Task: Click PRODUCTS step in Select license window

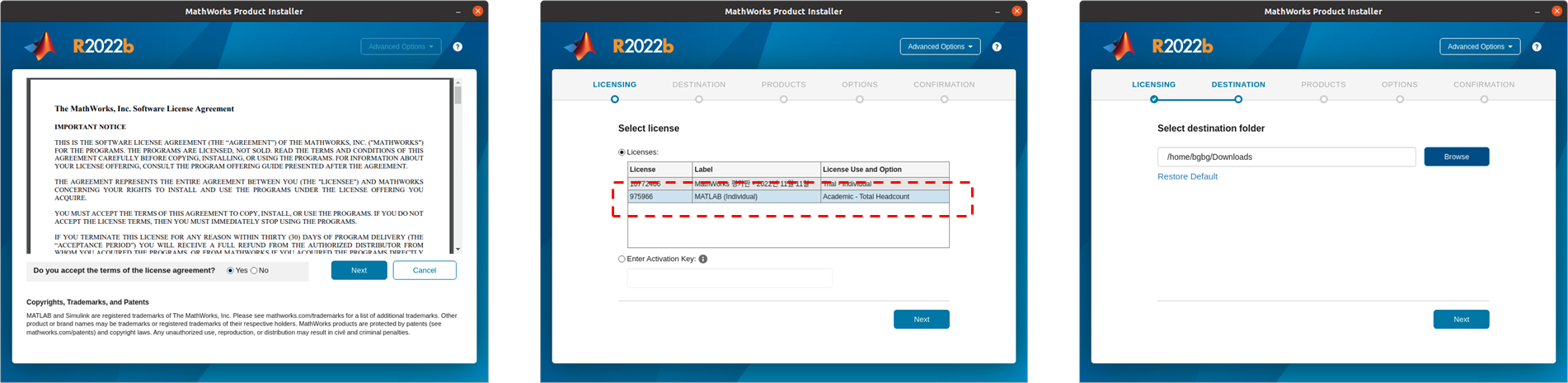Action: point(783,85)
